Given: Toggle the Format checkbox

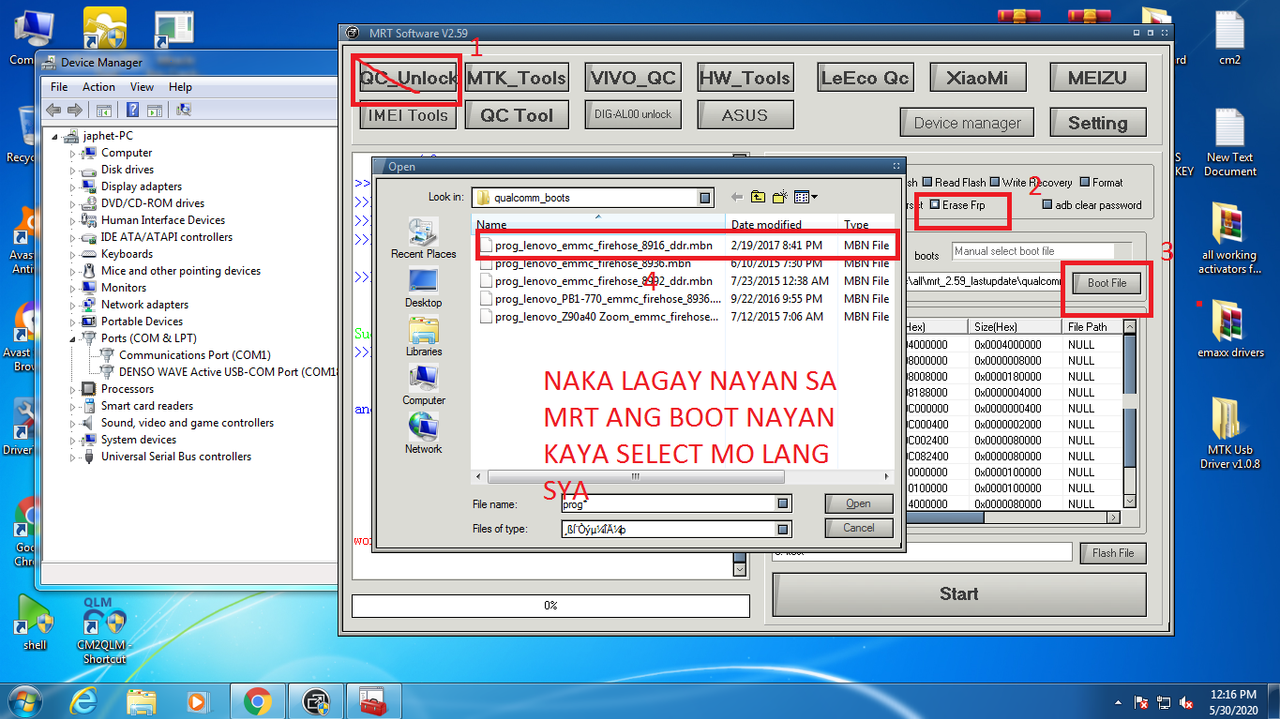Looking at the screenshot, I should pos(1085,182).
